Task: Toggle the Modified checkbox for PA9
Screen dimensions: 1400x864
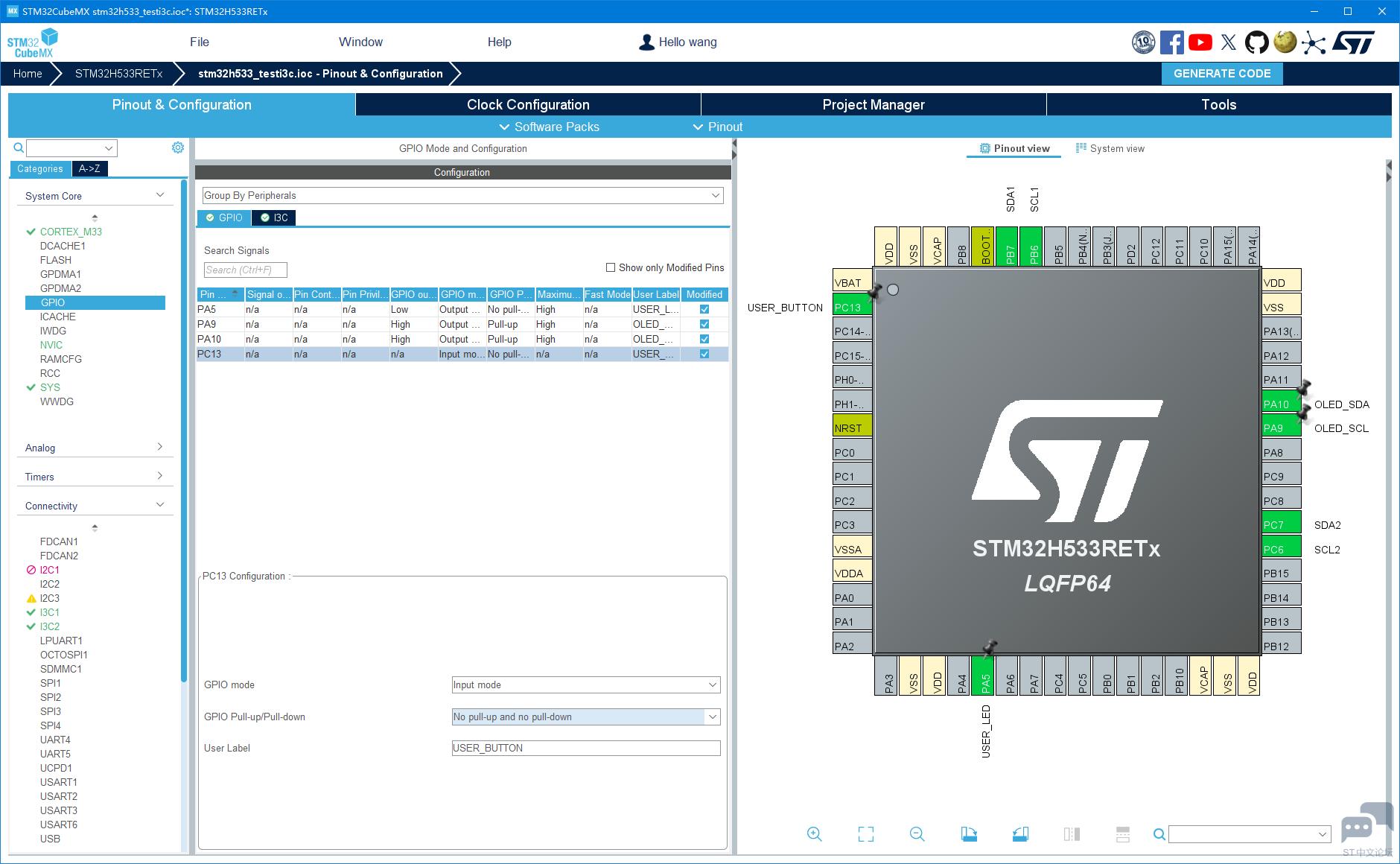Action: coord(704,324)
